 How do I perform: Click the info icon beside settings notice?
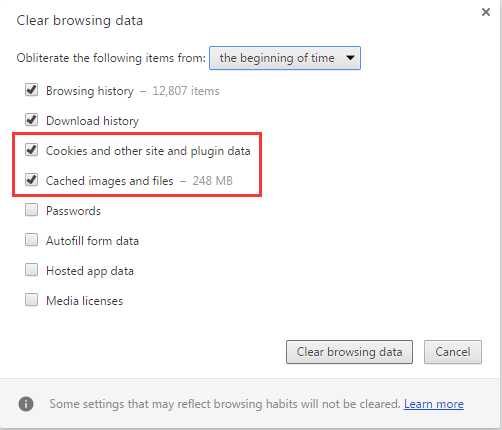pyautogui.click(x=26, y=404)
